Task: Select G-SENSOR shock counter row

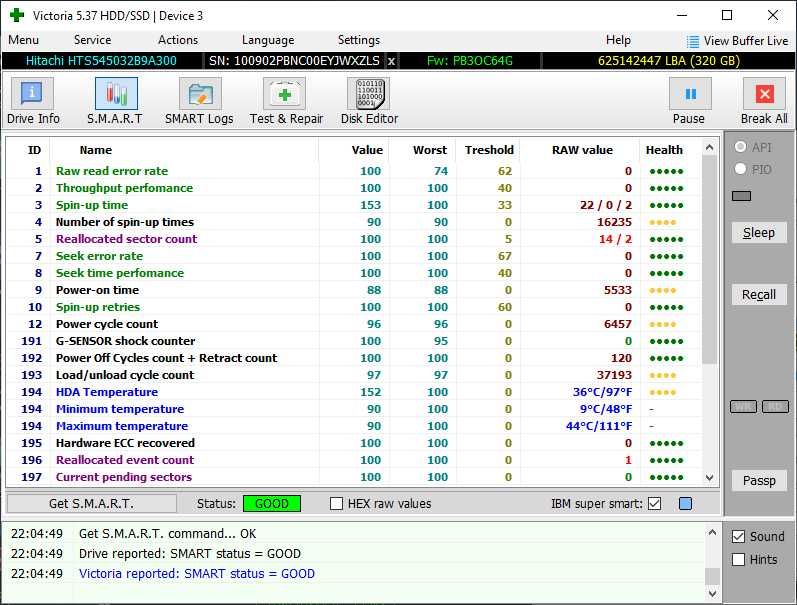Action: click(x=354, y=341)
